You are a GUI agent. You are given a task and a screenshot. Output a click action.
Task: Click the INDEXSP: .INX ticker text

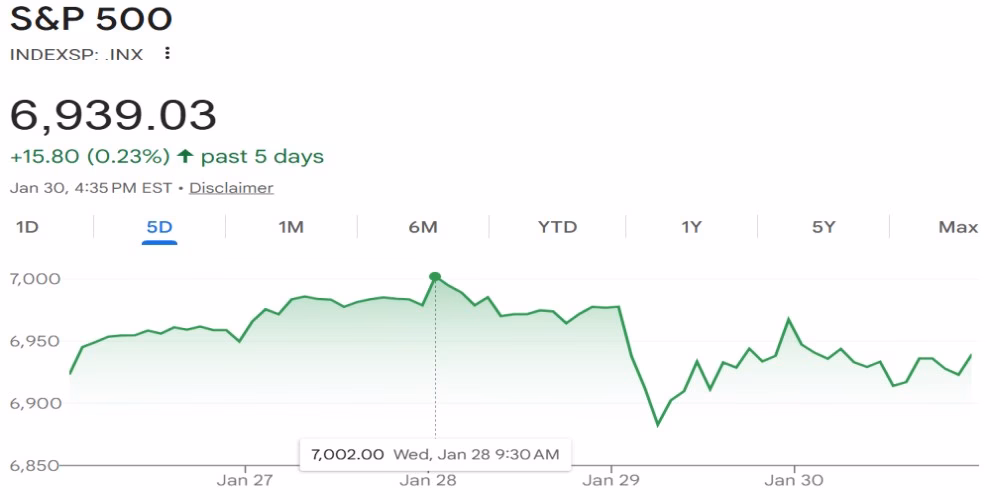coord(76,54)
